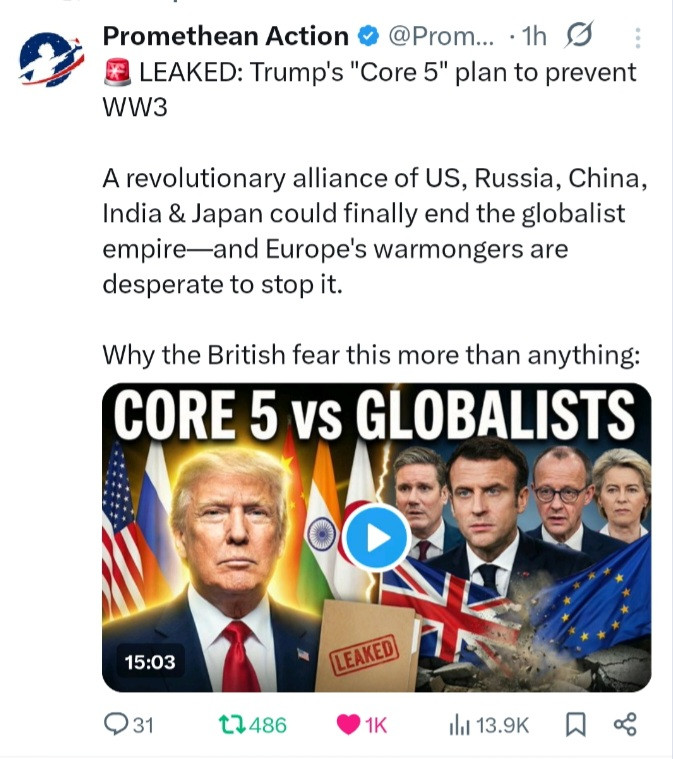Click the red siren emoji before LEAKED
The image size is (673, 759).
pos(117,73)
